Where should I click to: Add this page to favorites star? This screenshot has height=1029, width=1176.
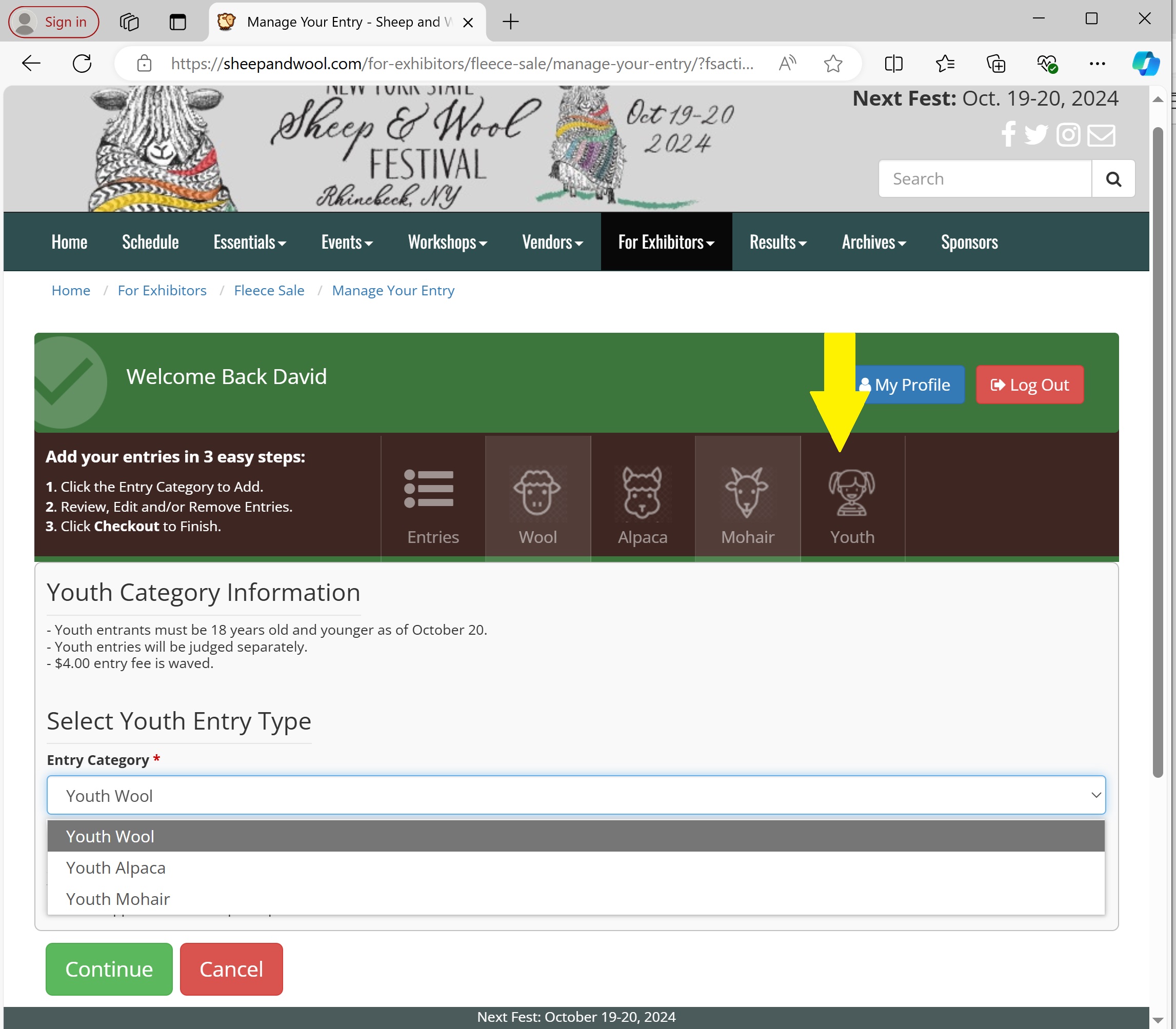[x=832, y=63]
